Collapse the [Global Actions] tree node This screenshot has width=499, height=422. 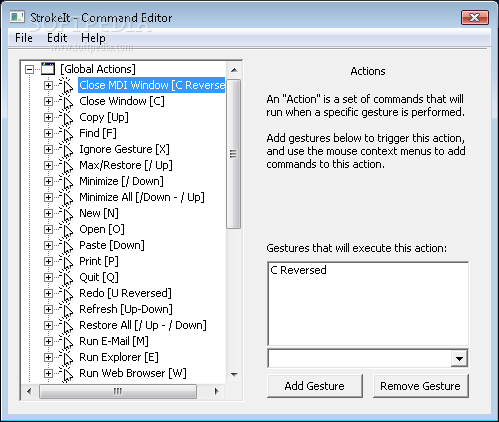tap(30, 69)
